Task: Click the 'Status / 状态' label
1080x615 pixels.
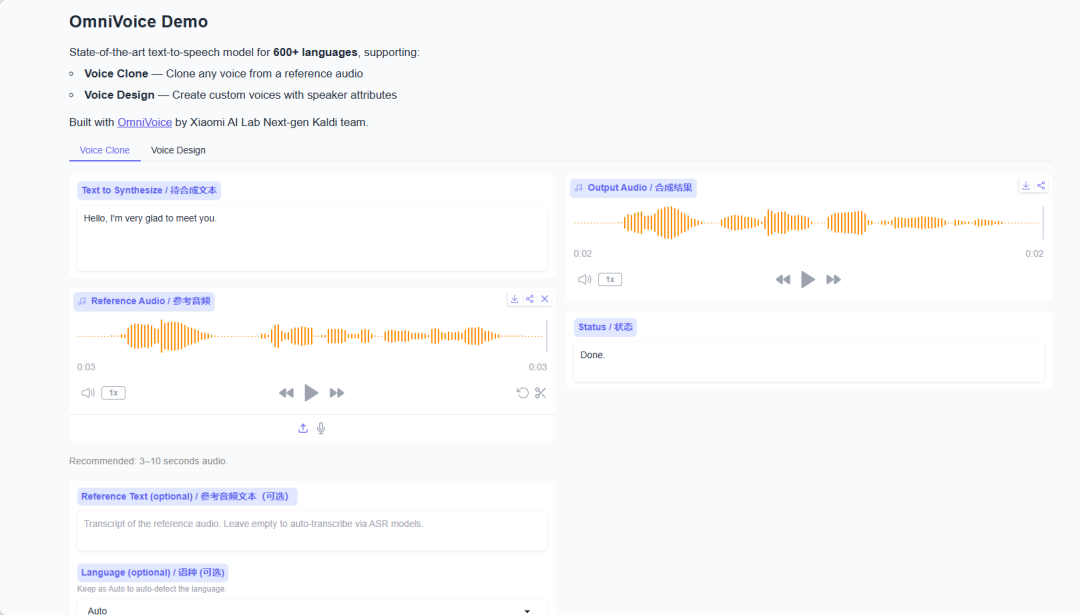Action: coord(605,327)
